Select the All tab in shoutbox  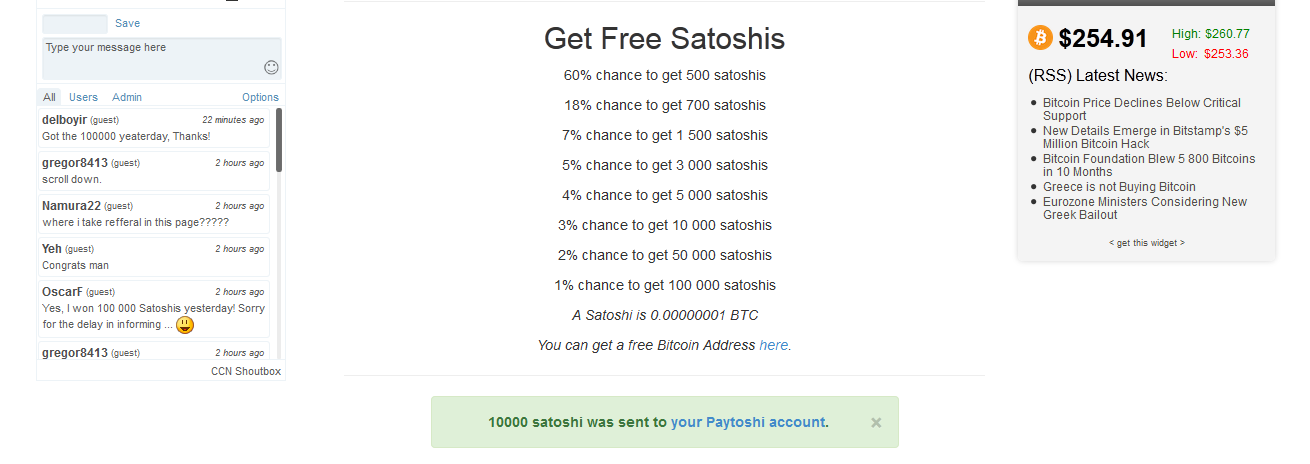tap(49, 97)
